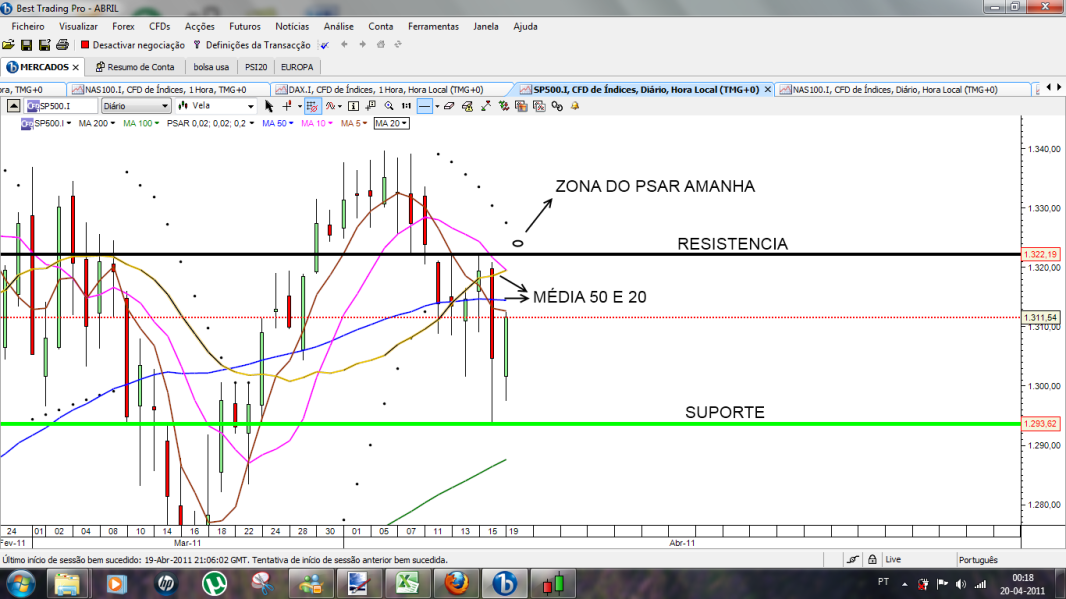Click the Firefox taskbar icon
This screenshot has height=599, width=1066.
click(x=456, y=583)
